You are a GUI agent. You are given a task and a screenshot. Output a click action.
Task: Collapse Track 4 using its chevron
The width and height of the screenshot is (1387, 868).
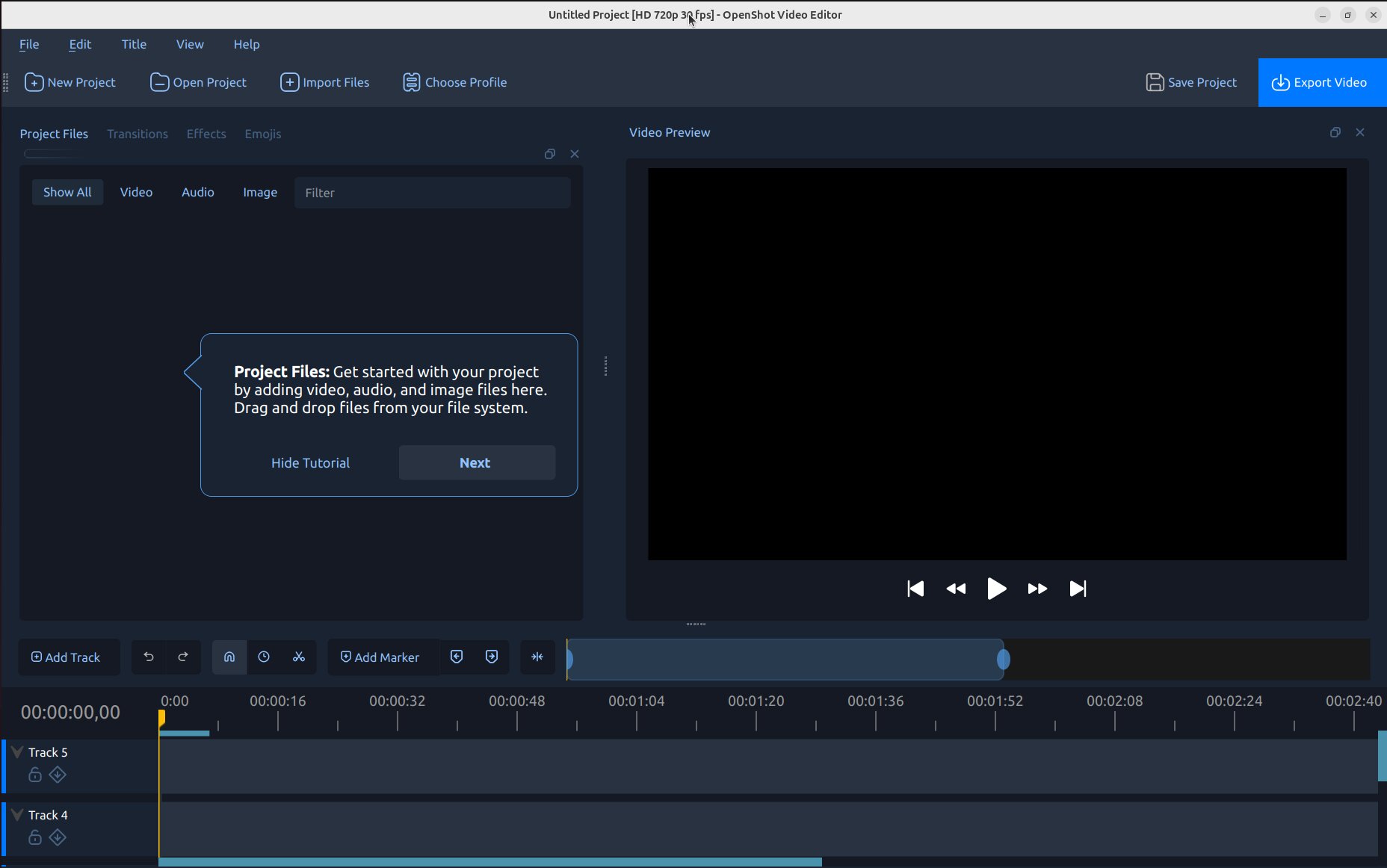click(x=15, y=814)
